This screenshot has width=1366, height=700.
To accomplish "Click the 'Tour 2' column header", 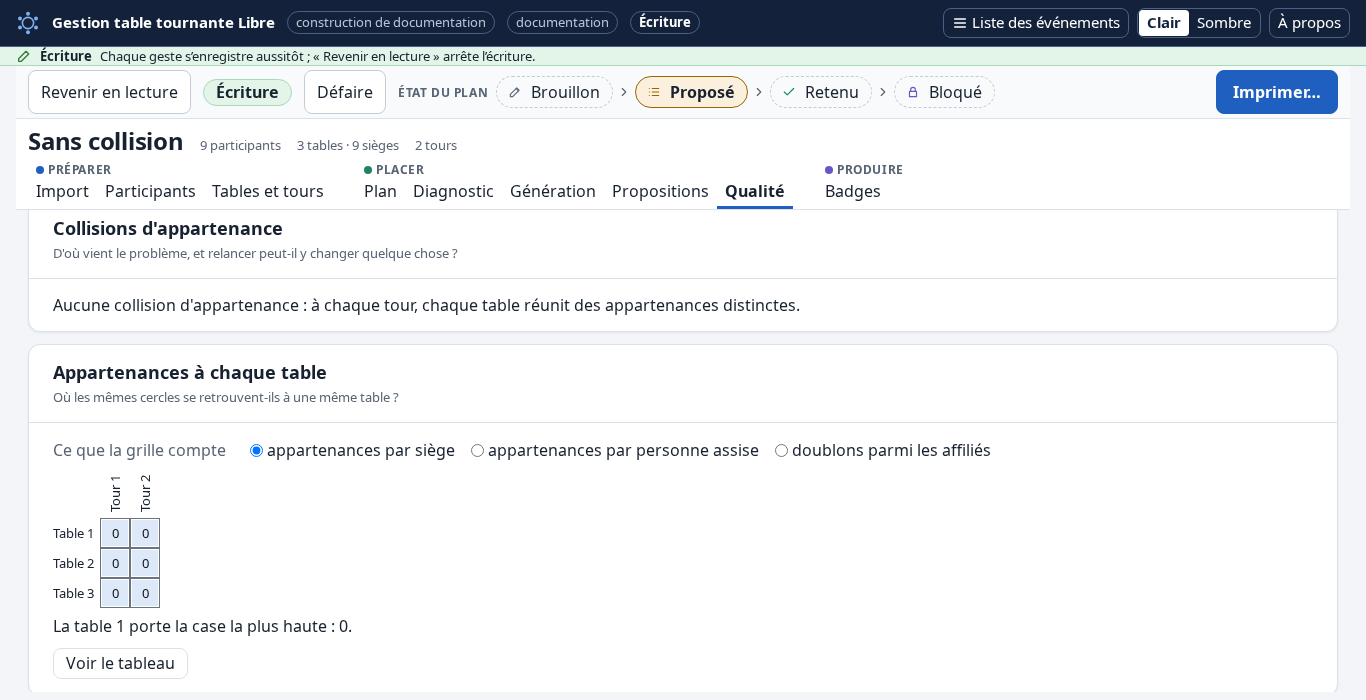I will click(145, 494).
